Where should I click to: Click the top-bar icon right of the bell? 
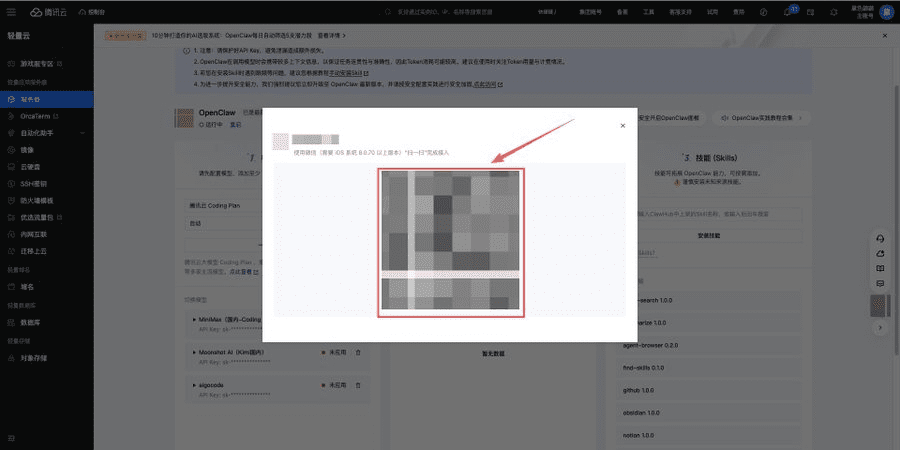tap(810, 11)
